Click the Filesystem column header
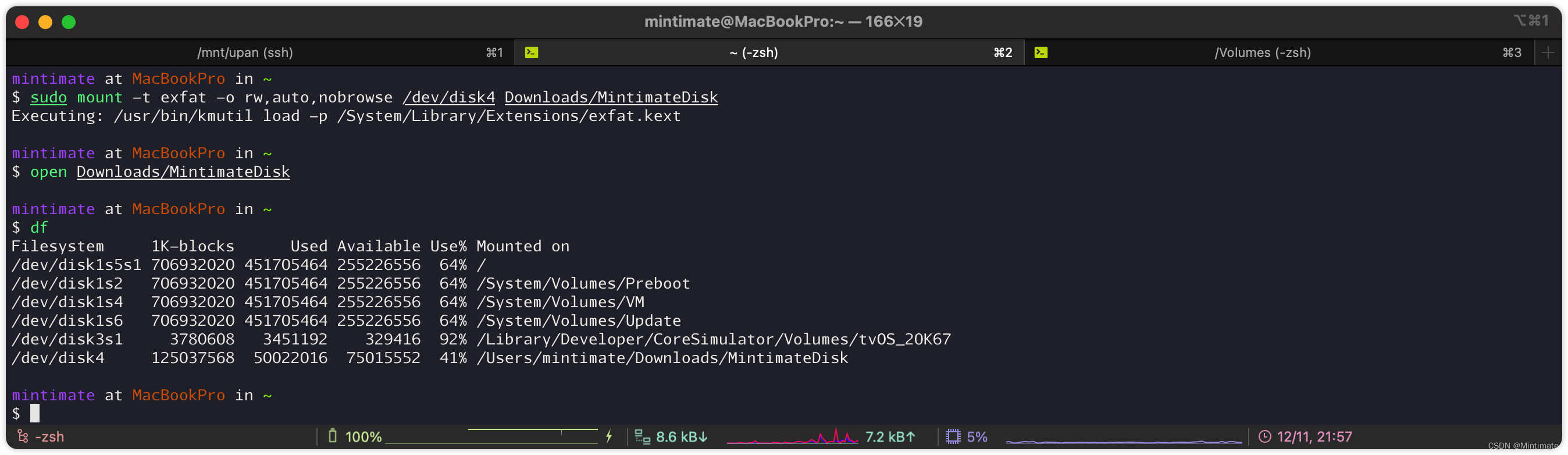The image size is (1568, 455). tap(58, 246)
